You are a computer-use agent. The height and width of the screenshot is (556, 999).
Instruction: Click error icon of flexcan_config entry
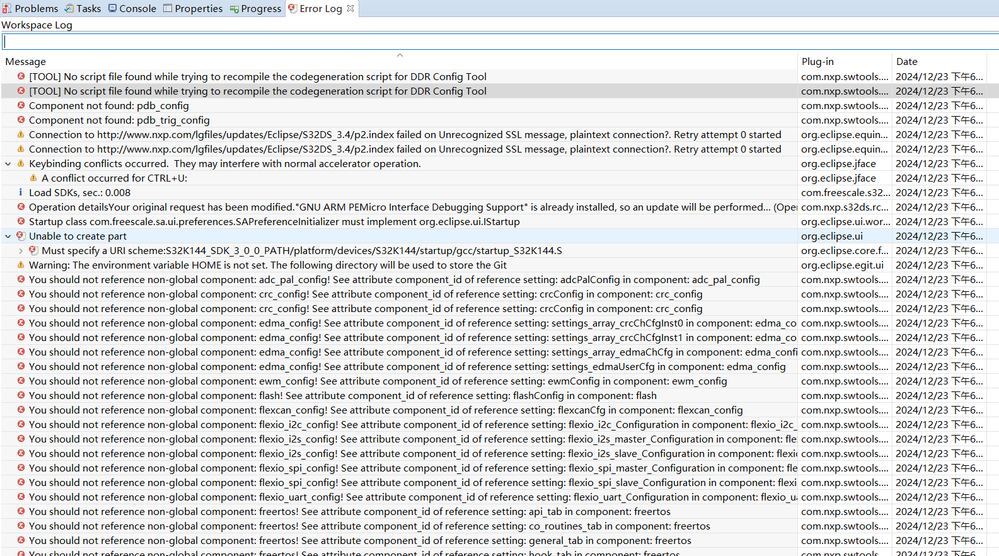20,410
